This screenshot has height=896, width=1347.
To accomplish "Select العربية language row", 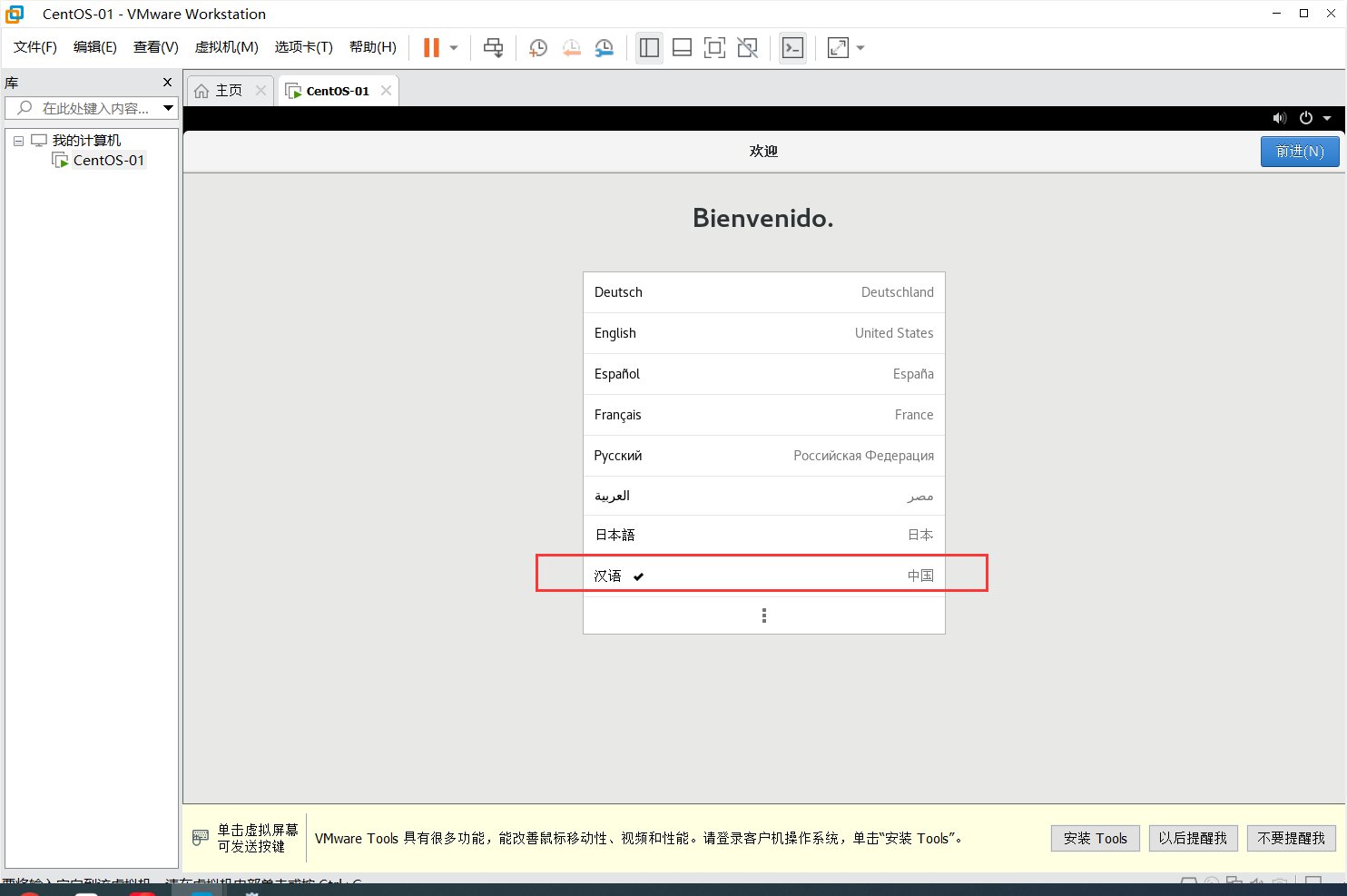I will 764,496.
